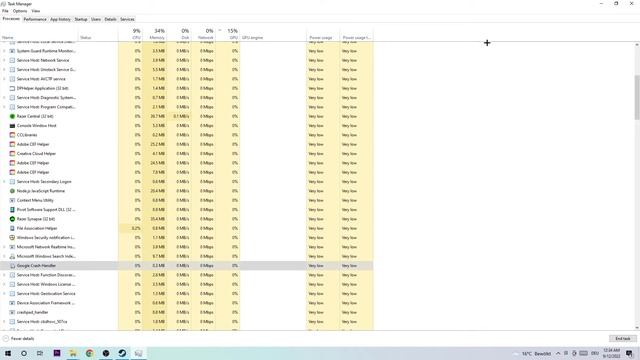The height and width of the screenshot is (360, 640).
Task: Sort processes by Memory column
Action: (x=155, y=34)
